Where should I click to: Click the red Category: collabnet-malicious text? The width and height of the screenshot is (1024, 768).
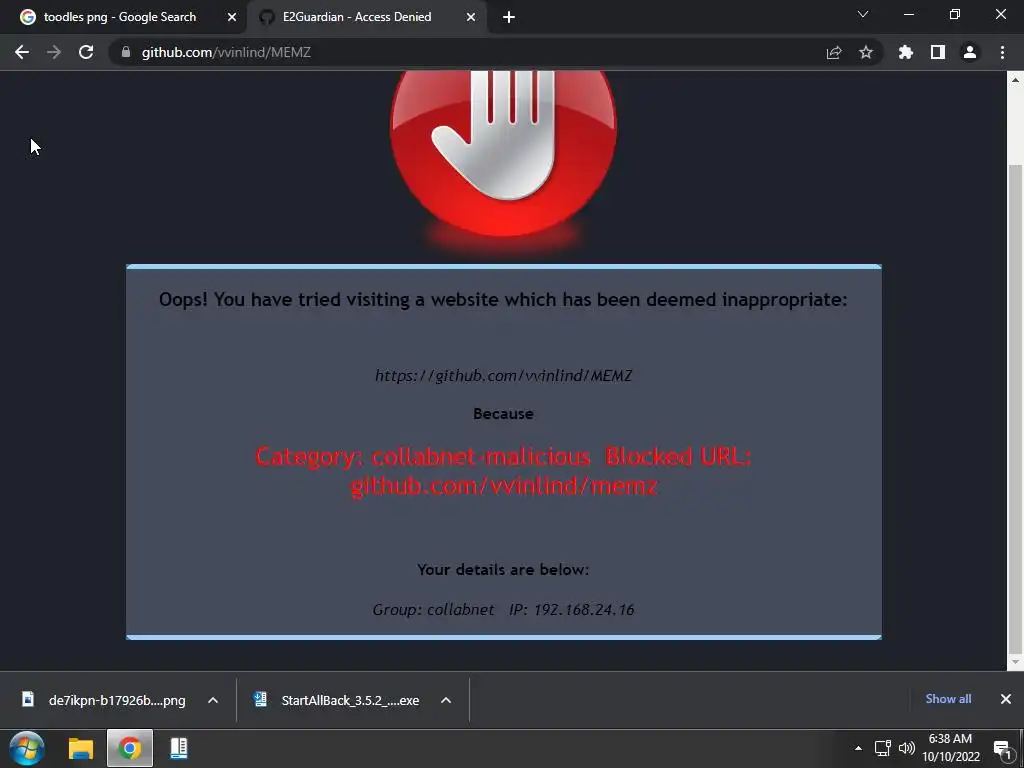(504, 471)
